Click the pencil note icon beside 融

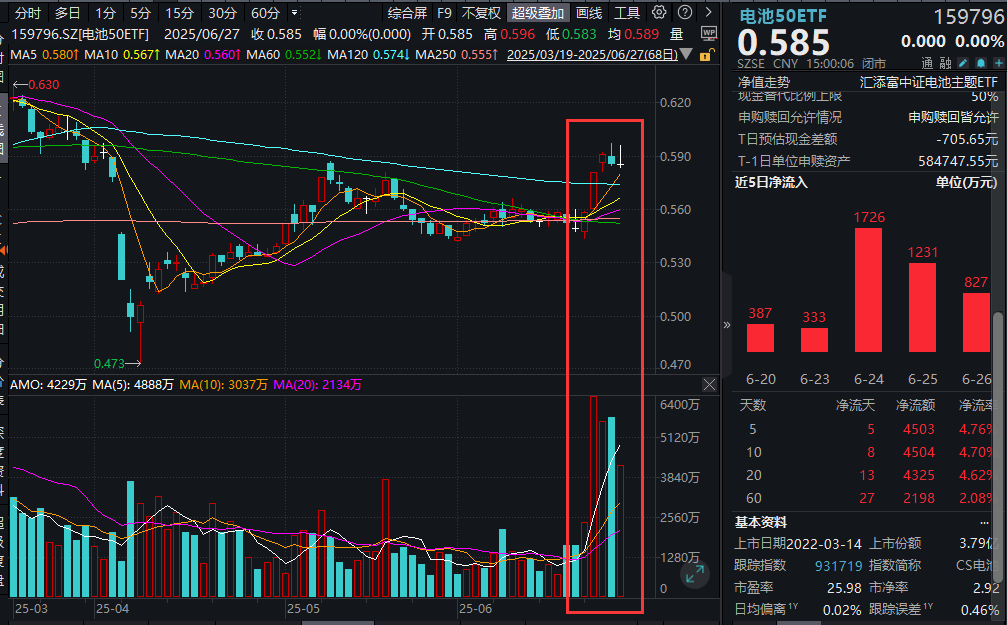point(963,63)
